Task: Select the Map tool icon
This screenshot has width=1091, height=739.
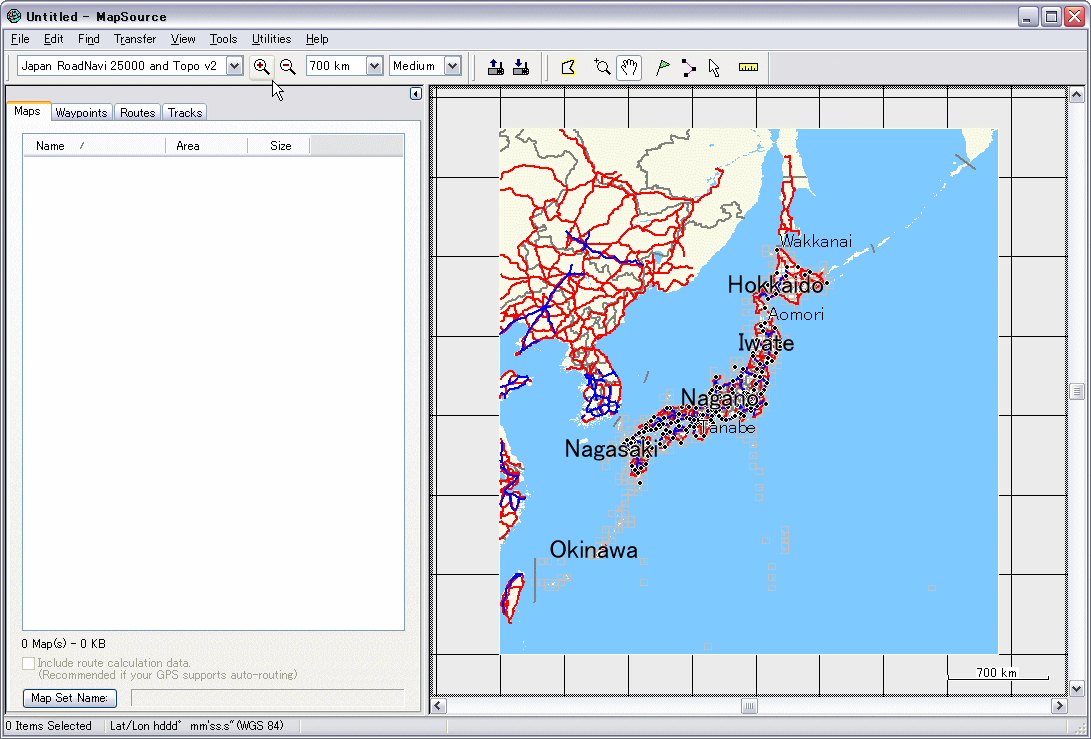Action: click(568, 67)
